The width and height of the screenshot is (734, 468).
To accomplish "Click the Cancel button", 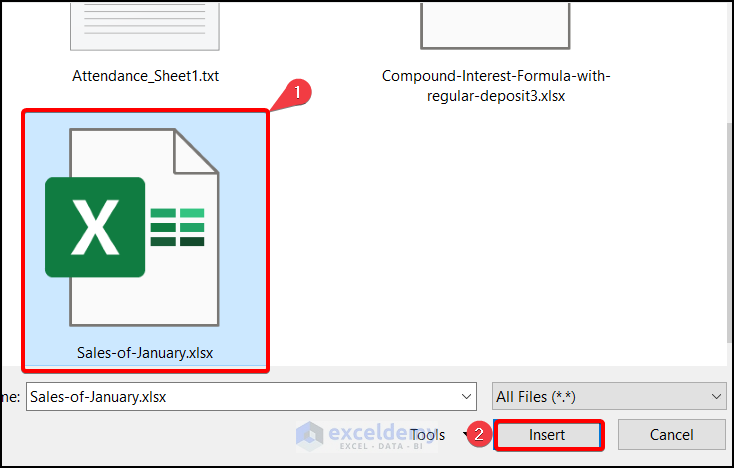I will (x=671, y=435).
